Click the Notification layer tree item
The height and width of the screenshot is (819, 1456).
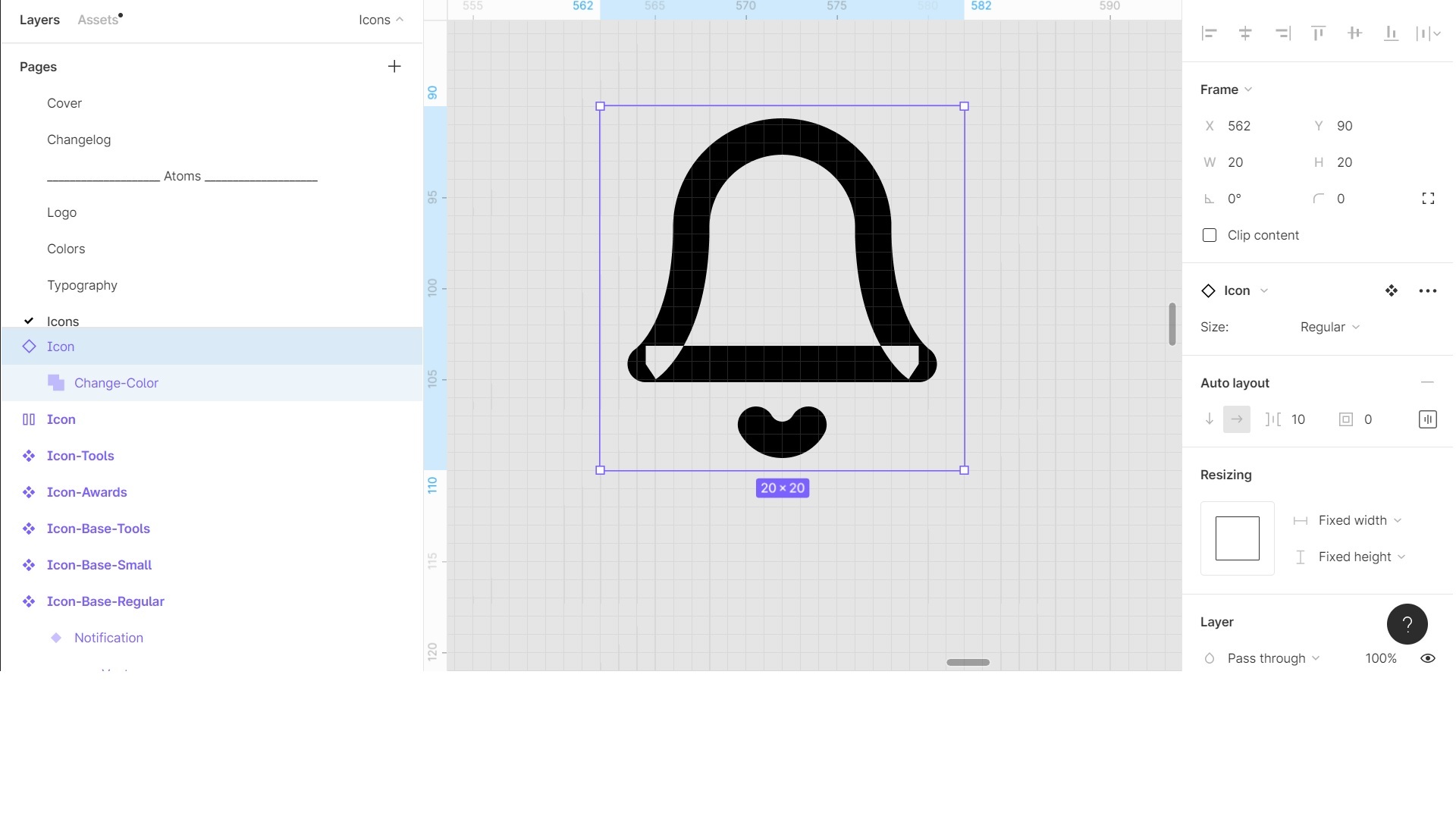click(x=108, y=637)
